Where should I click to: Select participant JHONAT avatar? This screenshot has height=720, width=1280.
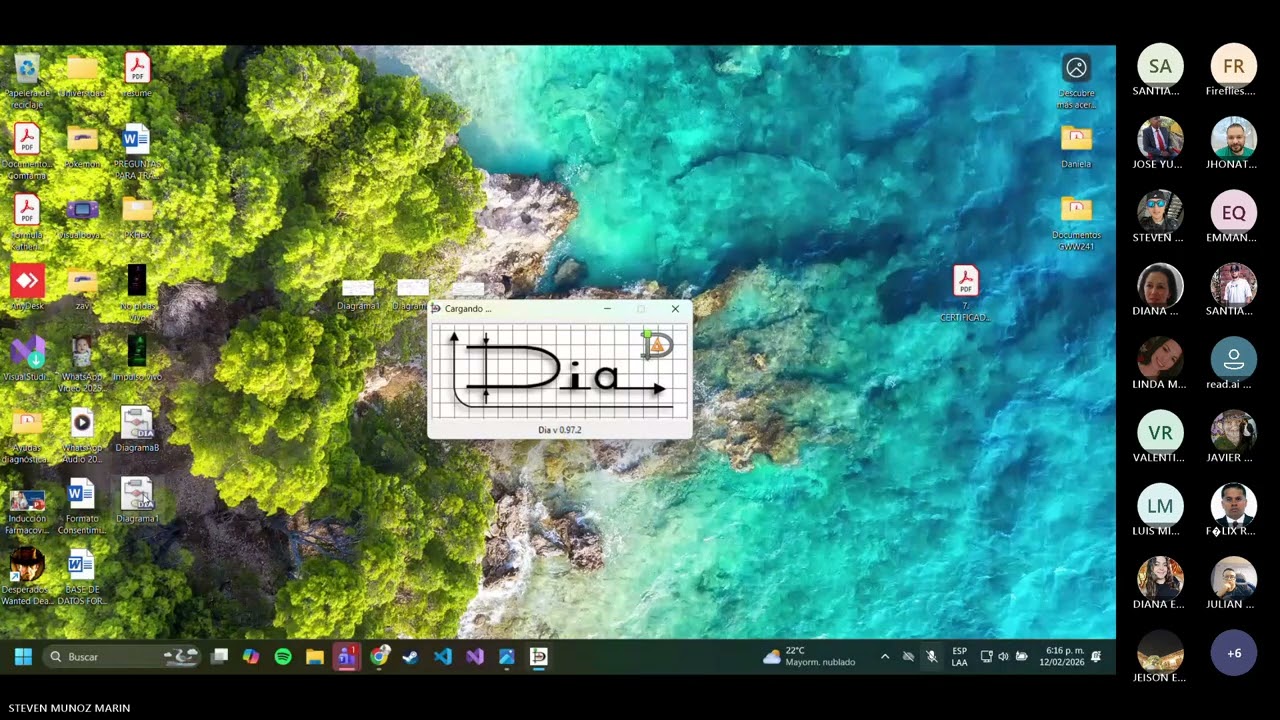point(1234,140)
